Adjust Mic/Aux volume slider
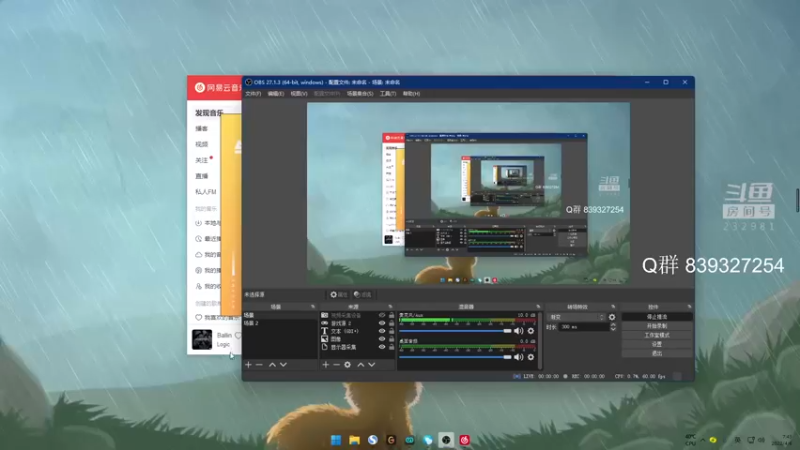 tap(455, 331)
